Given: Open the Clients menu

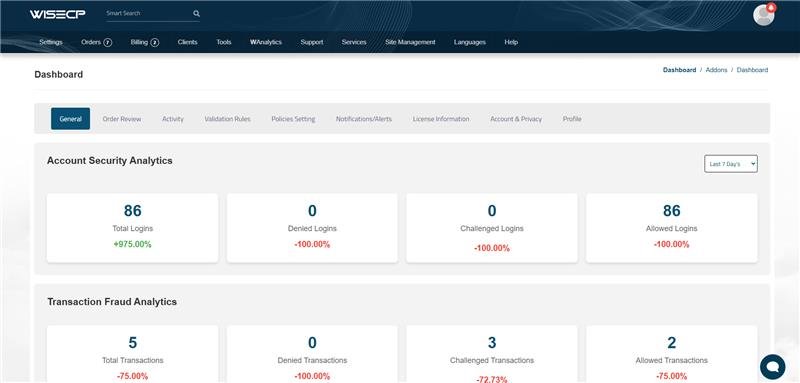Looking at the screenshot, I should tap(187, 42).
